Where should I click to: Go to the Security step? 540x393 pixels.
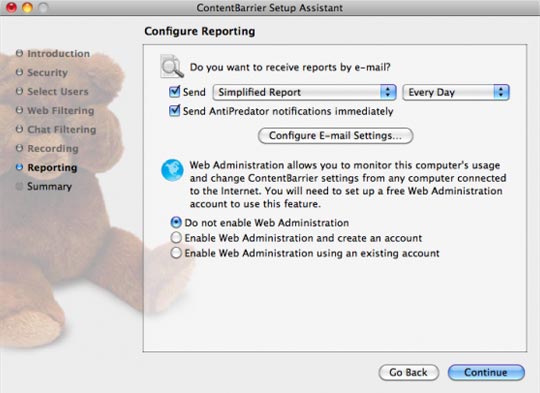pyautogui.click(x=48, y=73)
